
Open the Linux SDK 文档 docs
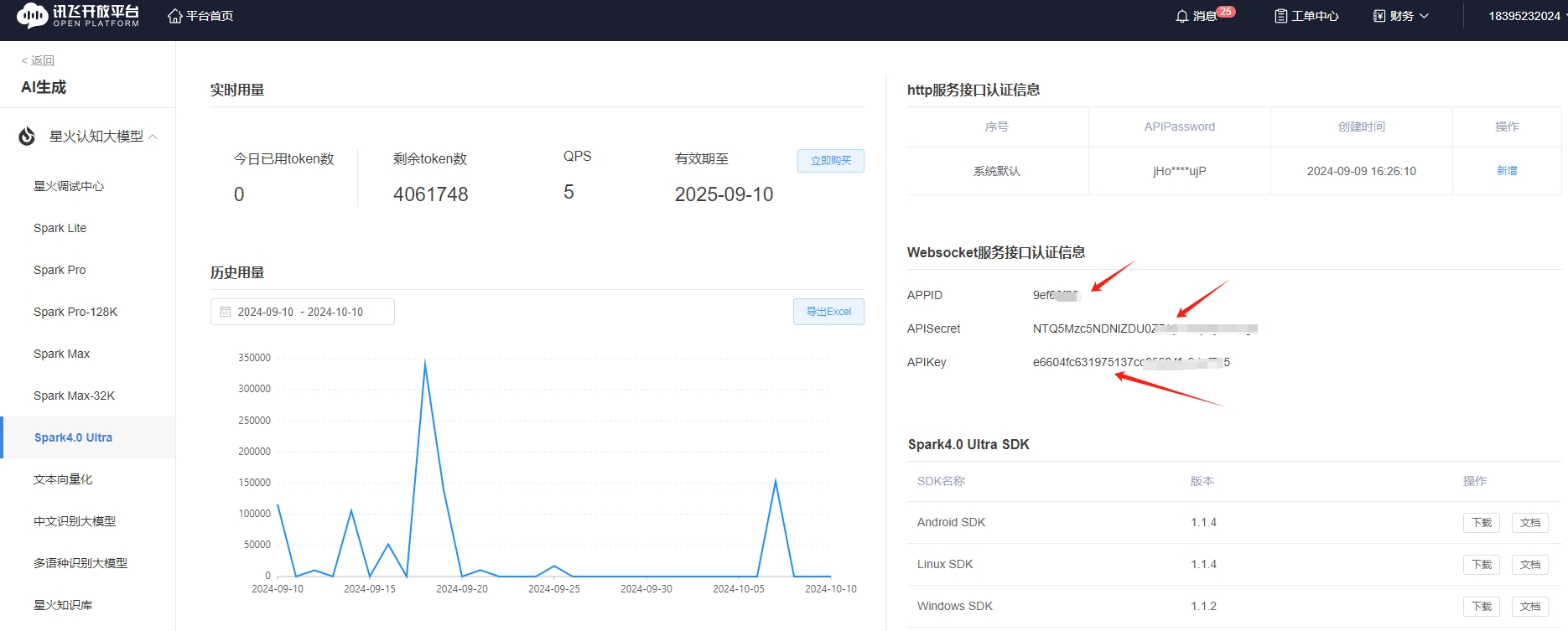pos(1530,564)
